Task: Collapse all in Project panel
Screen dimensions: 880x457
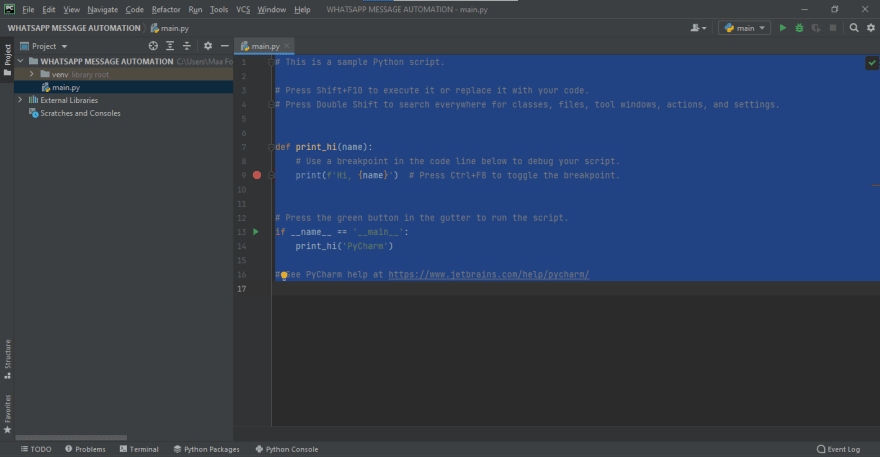Action: 186,46
